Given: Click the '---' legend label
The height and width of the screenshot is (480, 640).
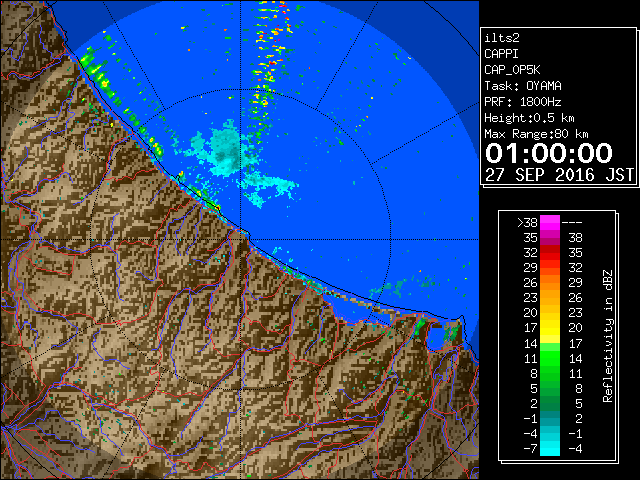Looking at the screenshot, I should click(572, 223).
